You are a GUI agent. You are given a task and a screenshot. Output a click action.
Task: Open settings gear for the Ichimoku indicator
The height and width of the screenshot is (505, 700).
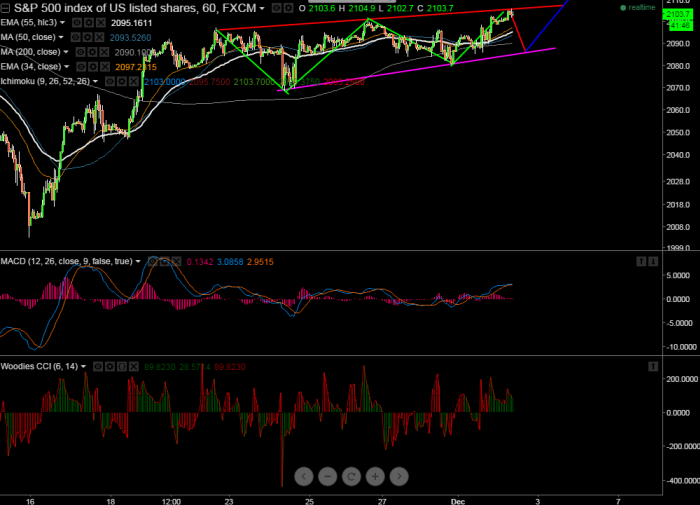click(x=121, y=81)
